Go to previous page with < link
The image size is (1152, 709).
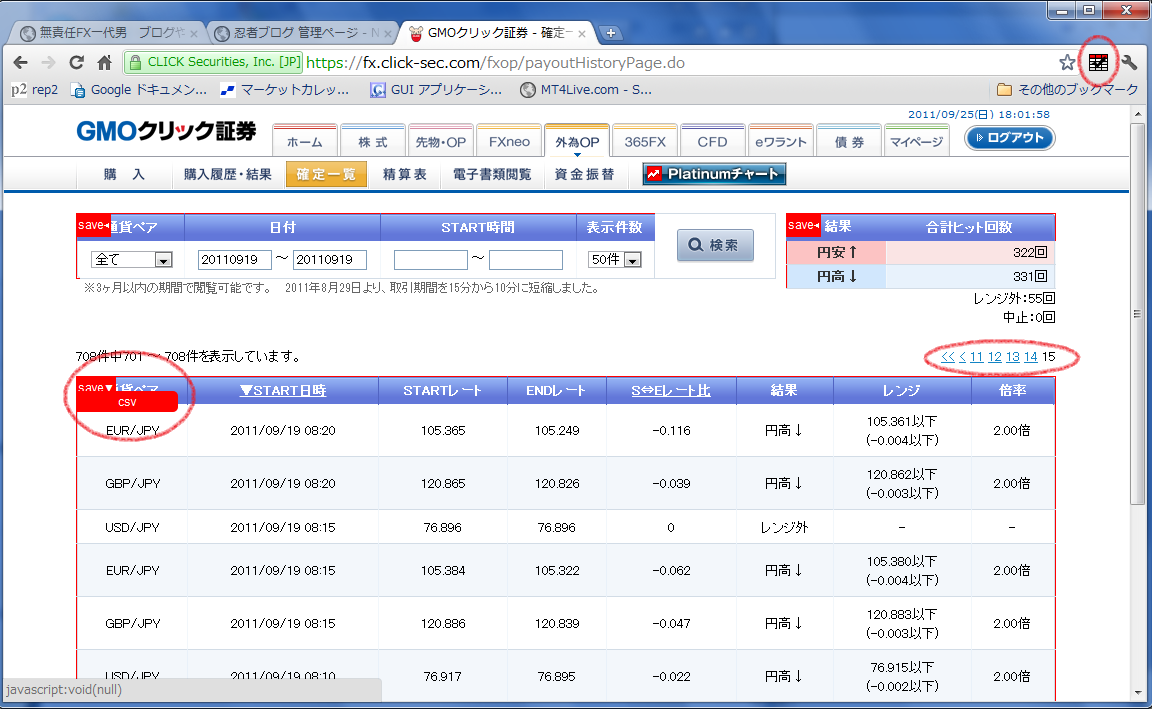coord(962,357)
